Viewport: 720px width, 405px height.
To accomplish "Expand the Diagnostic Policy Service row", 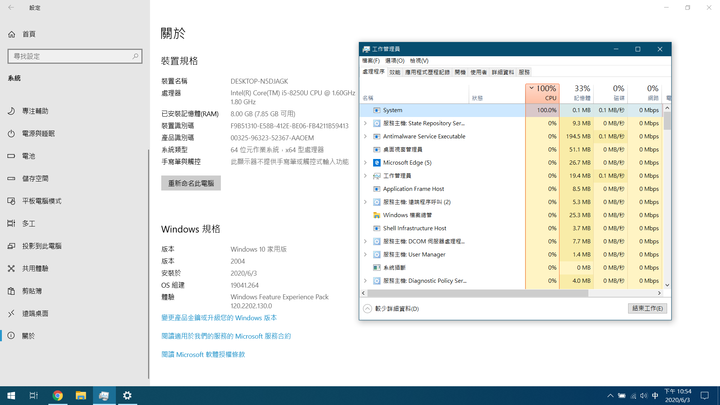I will 366,281.
